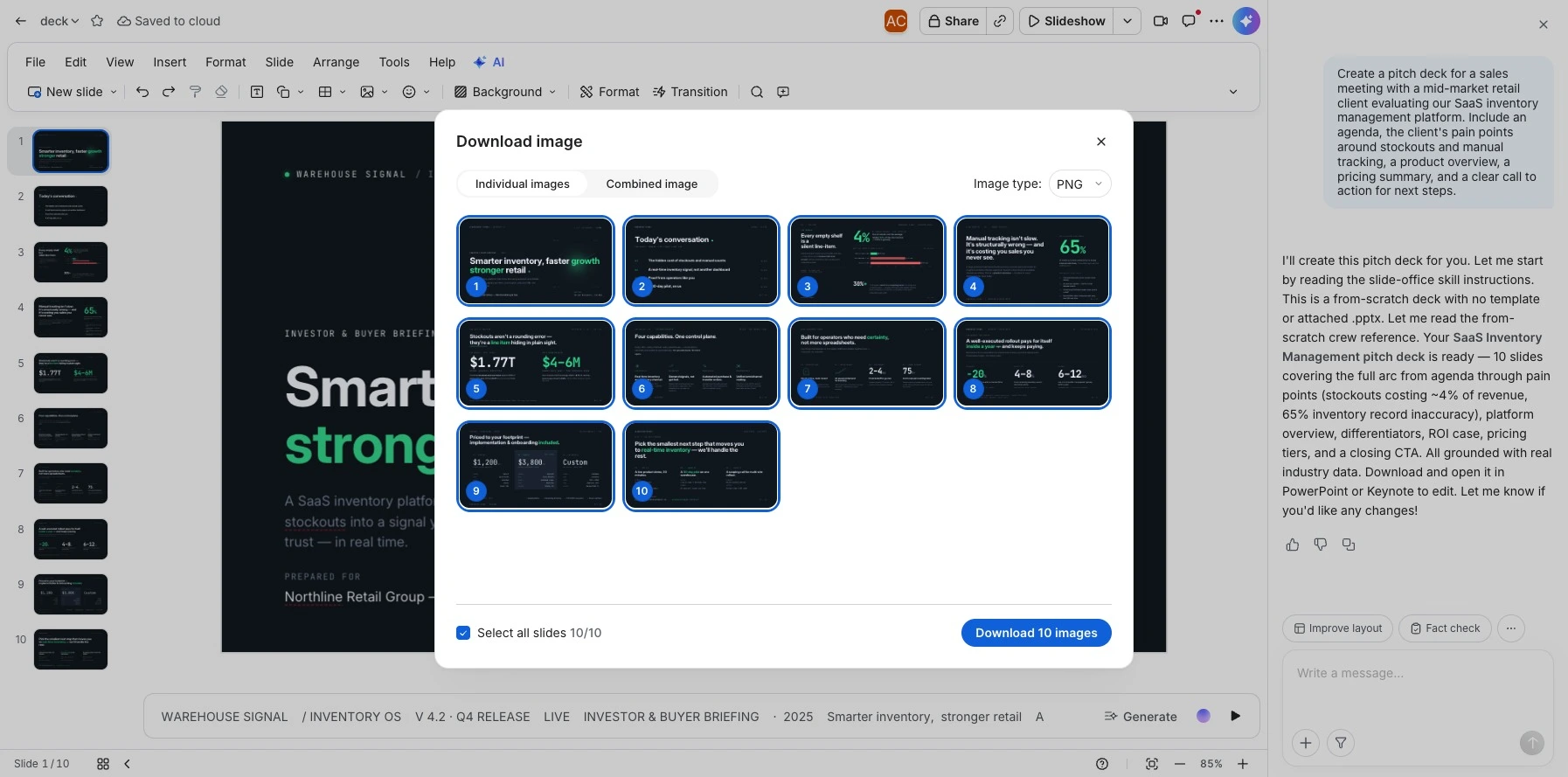Give thumbs down to AI response

tap(1321, 545)
